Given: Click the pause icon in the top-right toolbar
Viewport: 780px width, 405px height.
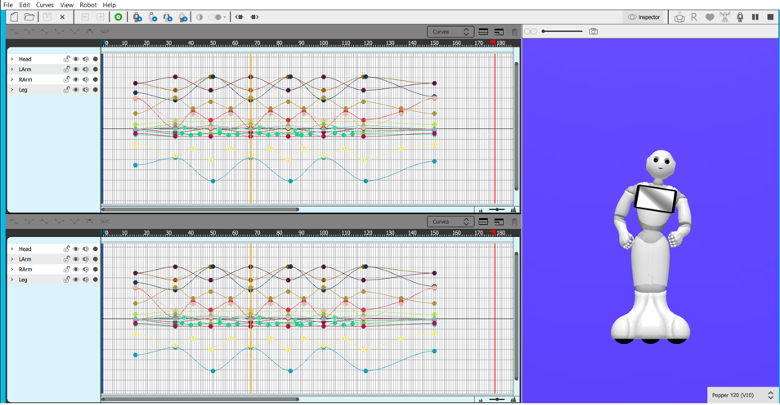Looking at the screenshot, I should [755, 17].
